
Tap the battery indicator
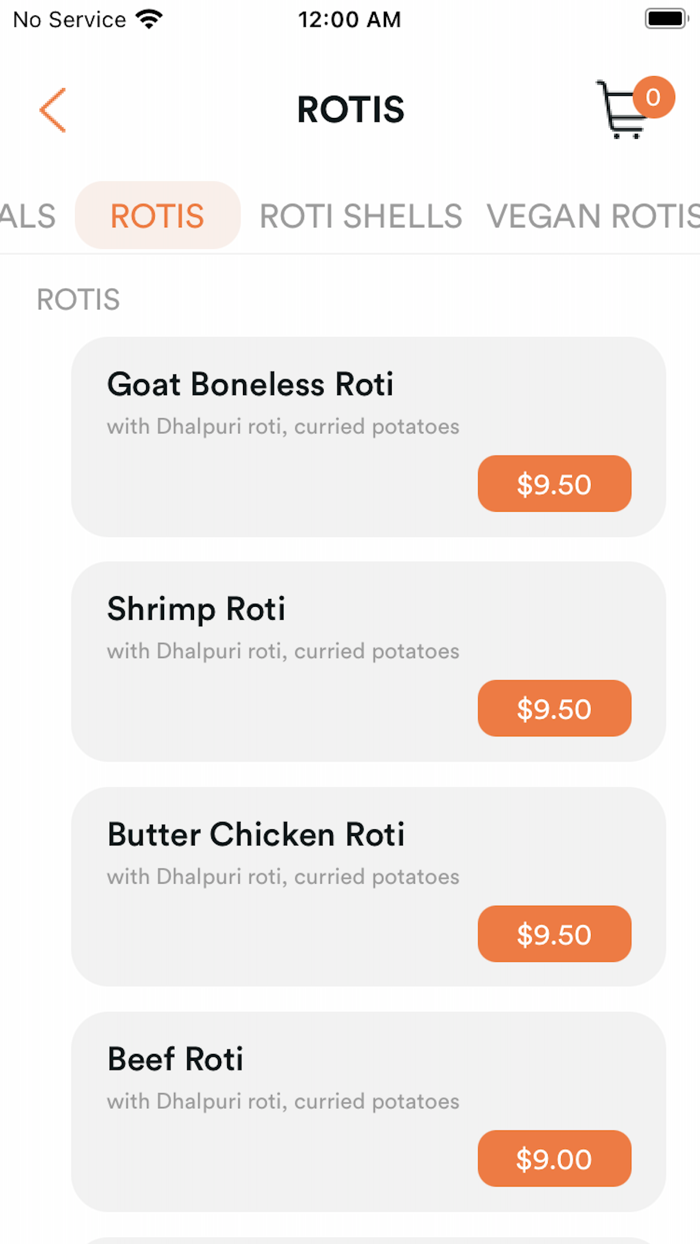point(665,17)
